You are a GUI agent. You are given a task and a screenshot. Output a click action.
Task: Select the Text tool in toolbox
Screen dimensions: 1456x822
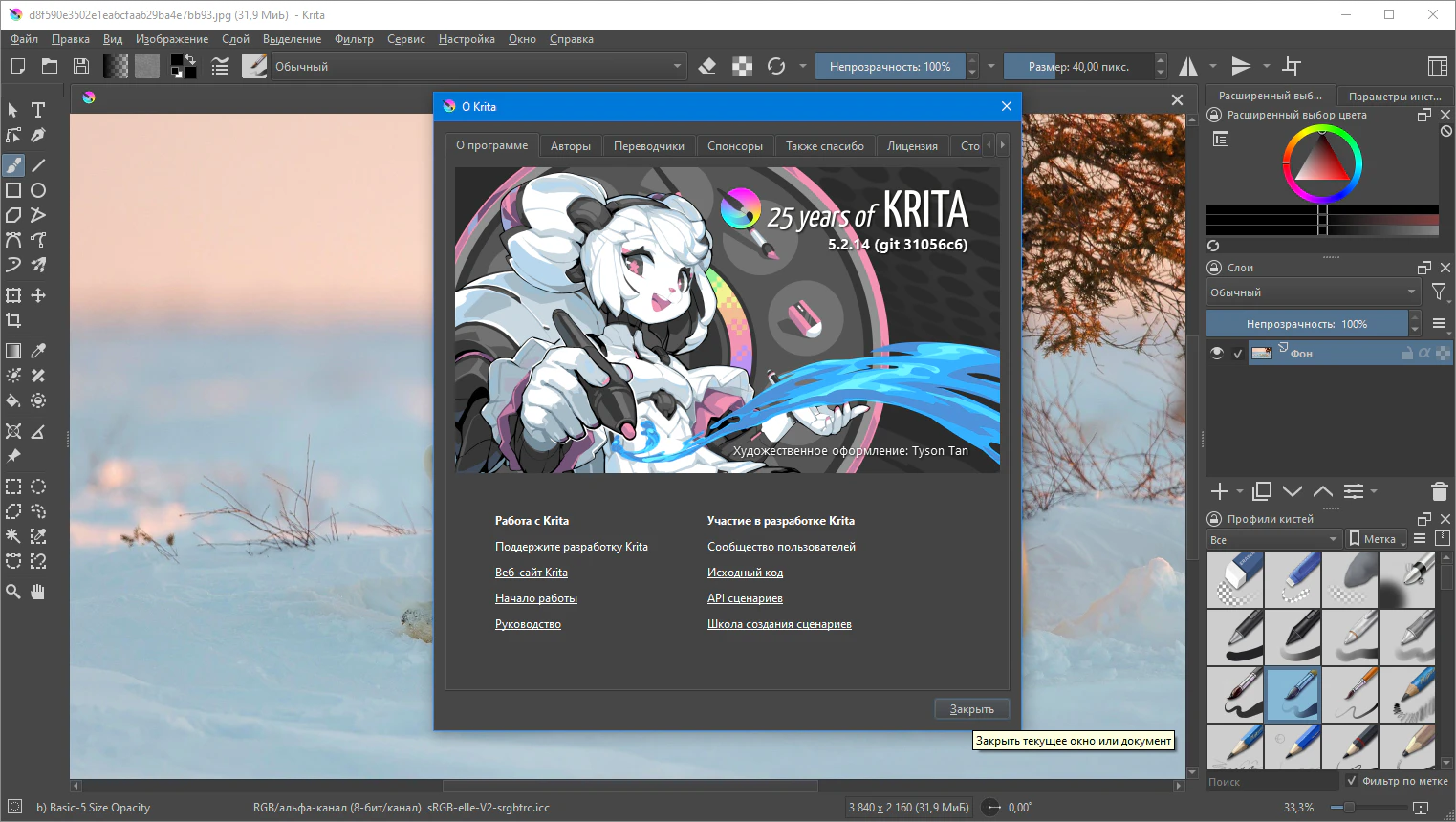point(38,110)
